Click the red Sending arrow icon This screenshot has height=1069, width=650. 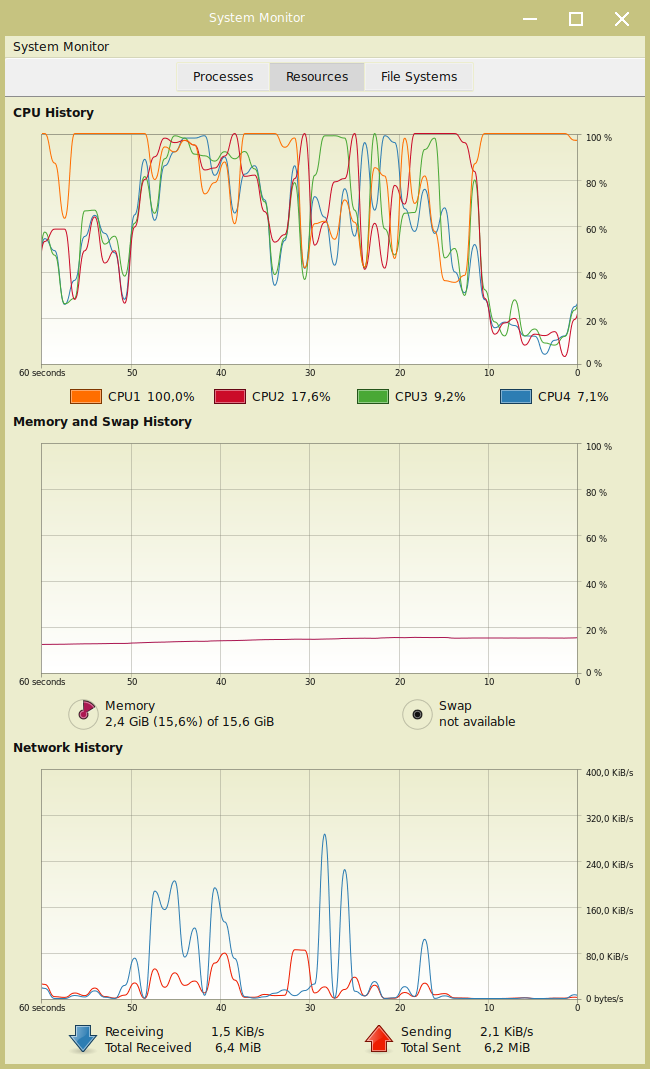pos(379,1038)
